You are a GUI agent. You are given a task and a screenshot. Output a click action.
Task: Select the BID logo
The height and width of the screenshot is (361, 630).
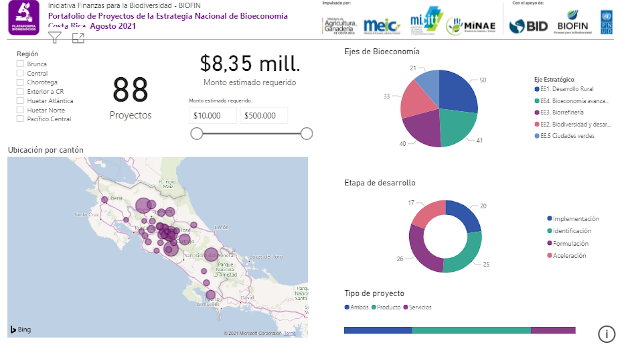tap(528, 27)
